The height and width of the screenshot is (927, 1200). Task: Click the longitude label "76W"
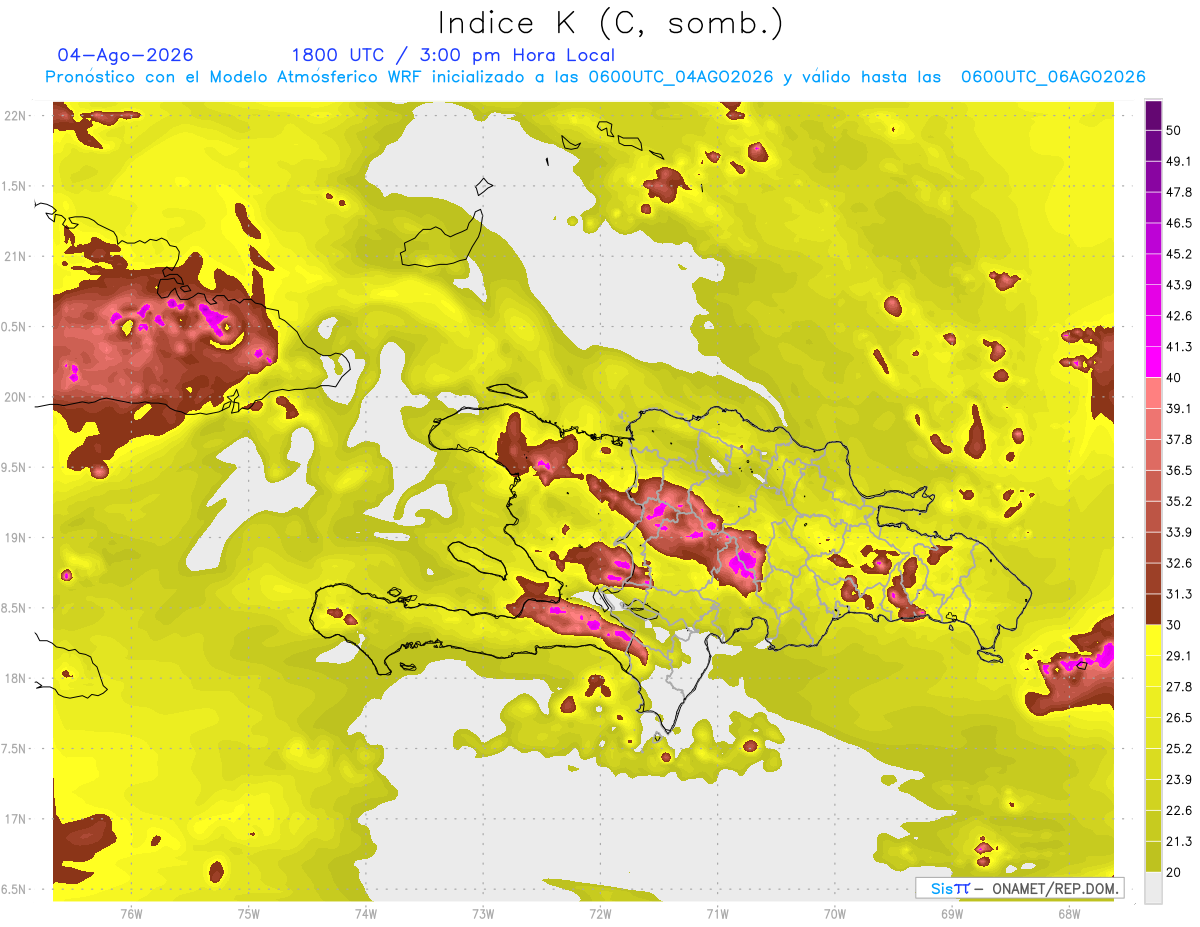click(131, 914)
